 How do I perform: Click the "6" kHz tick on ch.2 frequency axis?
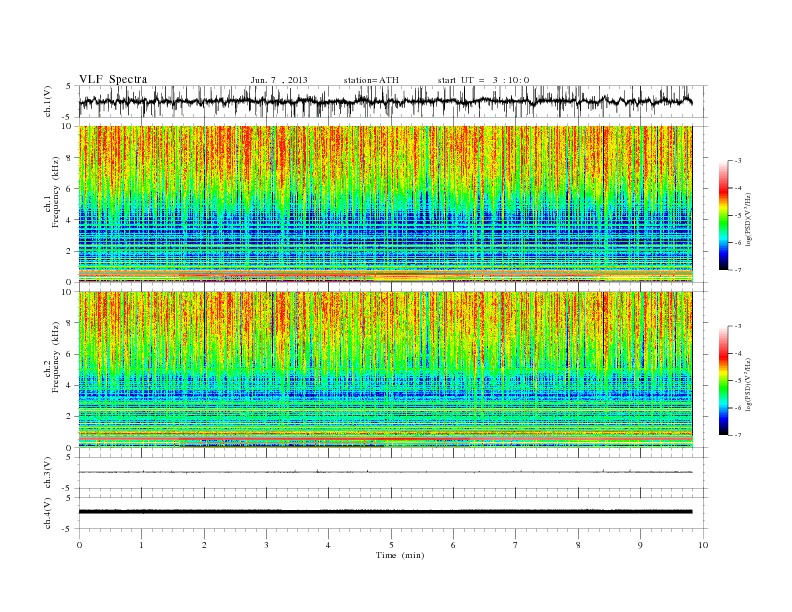pos(70,354)
